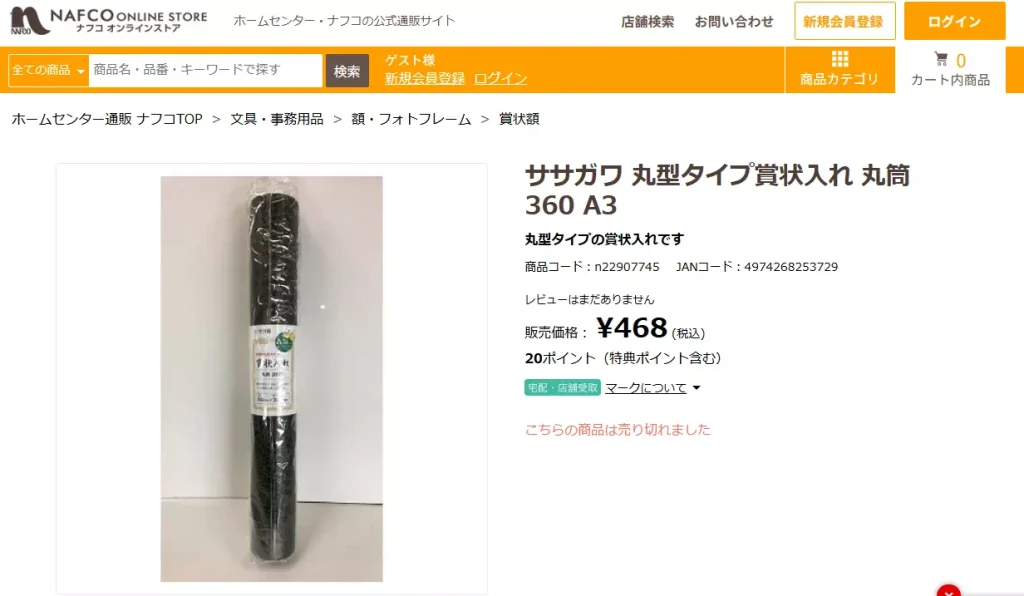Click the 宅配・店舗受取 green badge

[x=562, y=388]
